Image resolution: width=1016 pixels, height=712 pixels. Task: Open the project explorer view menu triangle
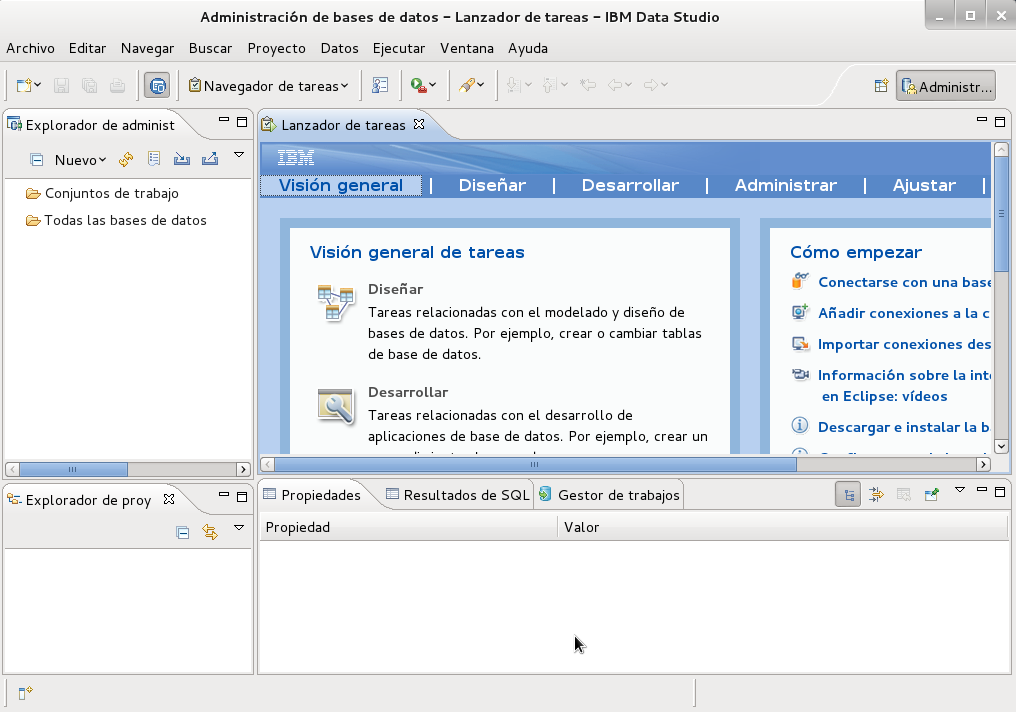[239, 528]
